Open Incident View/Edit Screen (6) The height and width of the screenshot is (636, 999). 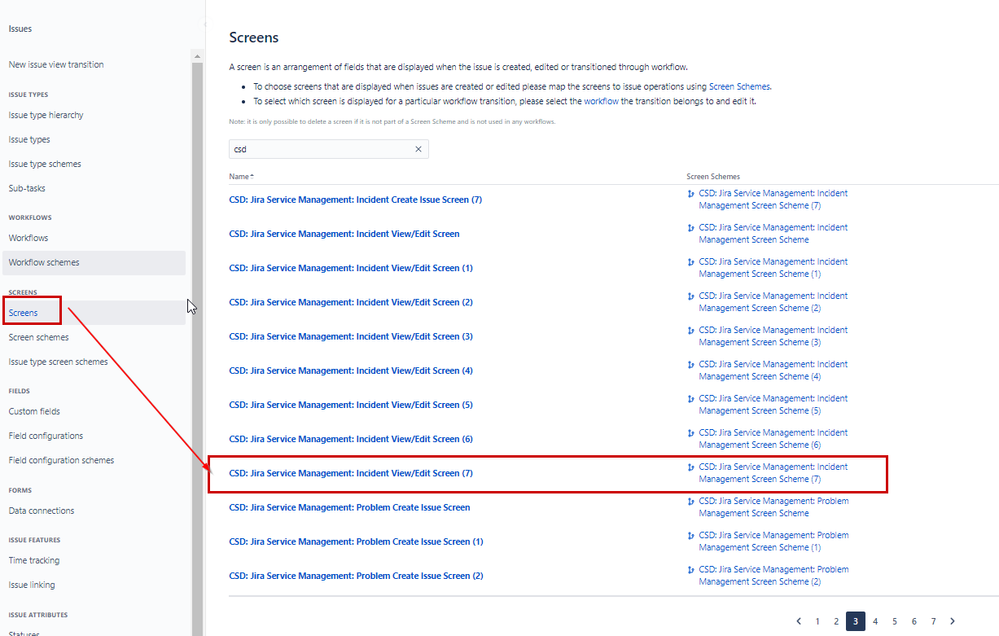351,439
